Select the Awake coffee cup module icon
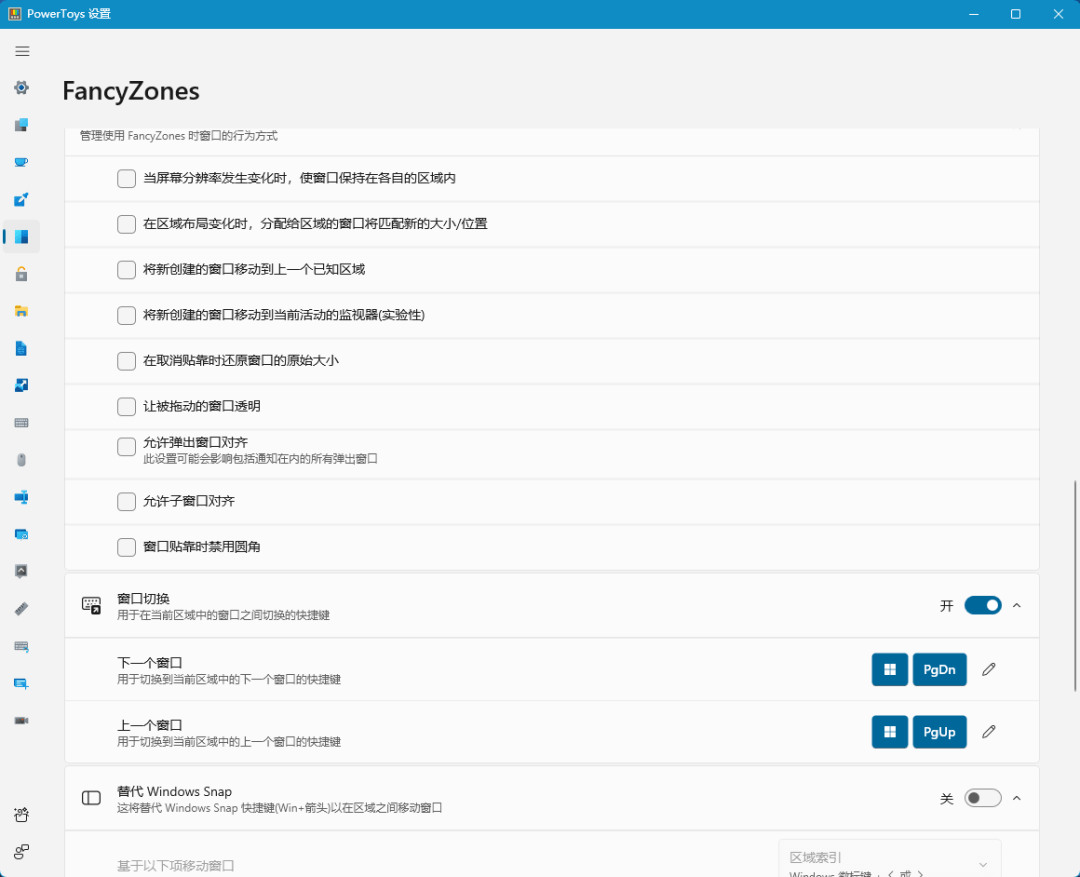Screen dimensions: 1080x877 (x=21, y=162)
